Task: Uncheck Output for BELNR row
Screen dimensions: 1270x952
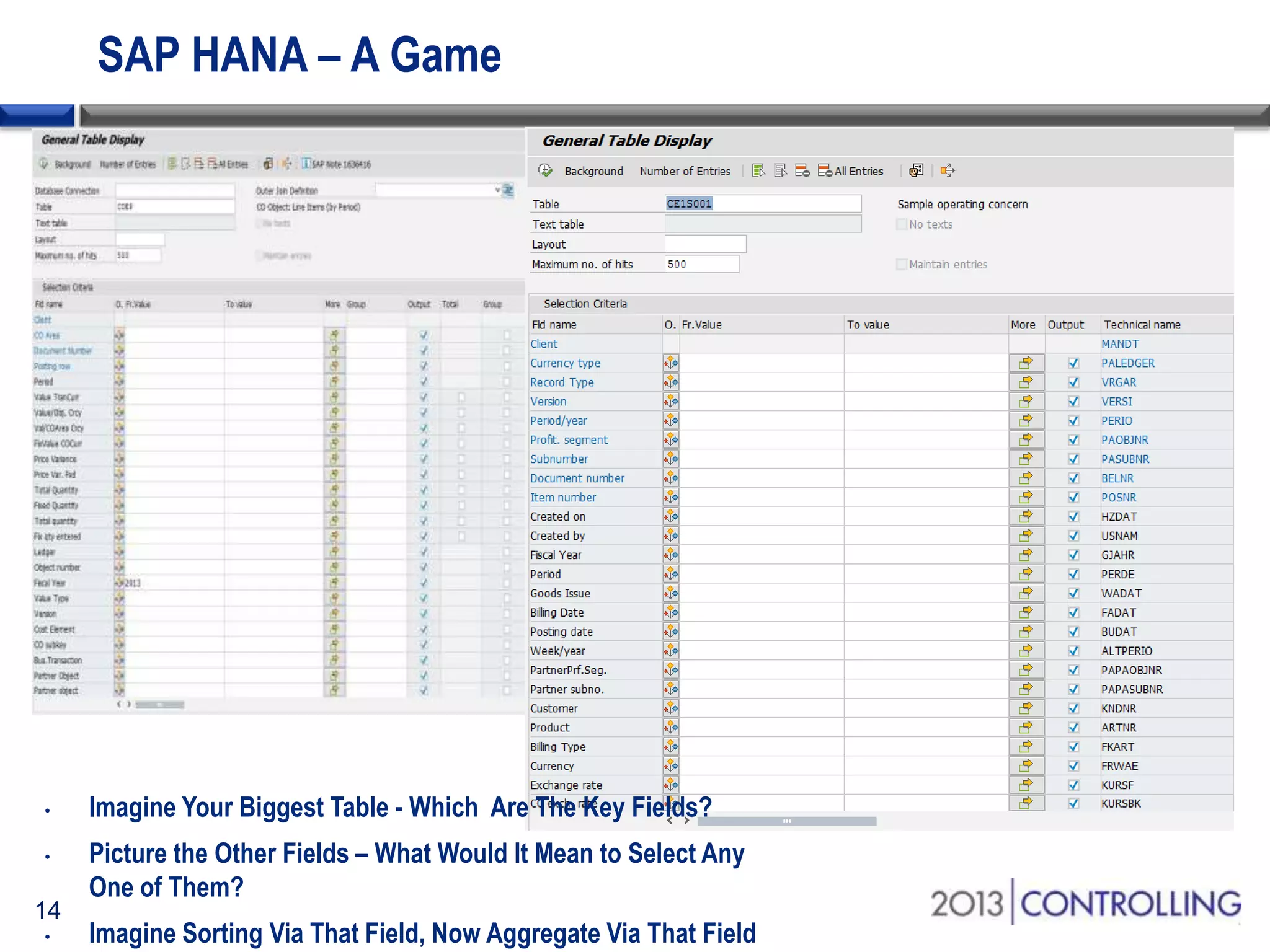Action: click(1073, 479)
